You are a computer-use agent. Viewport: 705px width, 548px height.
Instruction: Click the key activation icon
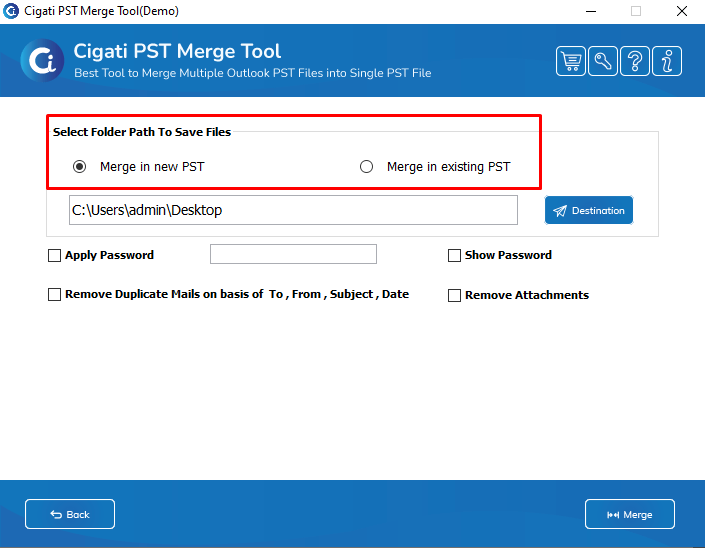(x=602, y=61)
